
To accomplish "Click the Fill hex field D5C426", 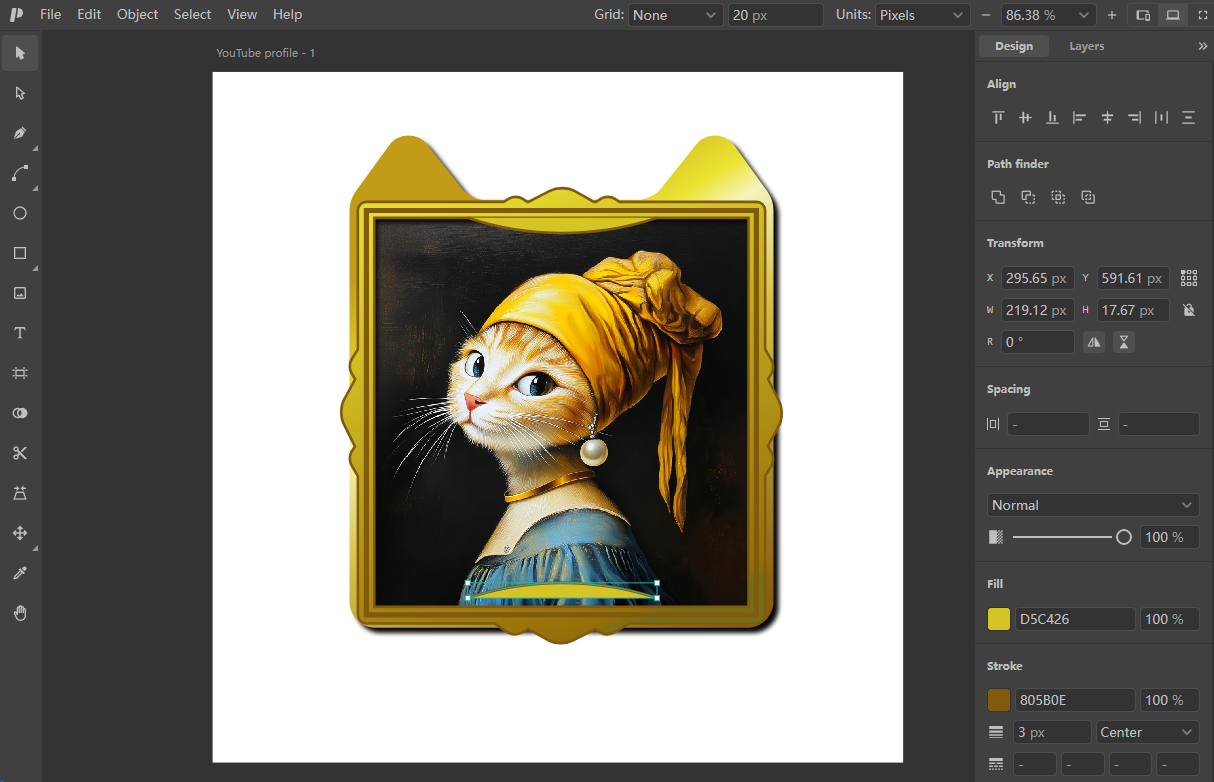I will point(1075,619).
